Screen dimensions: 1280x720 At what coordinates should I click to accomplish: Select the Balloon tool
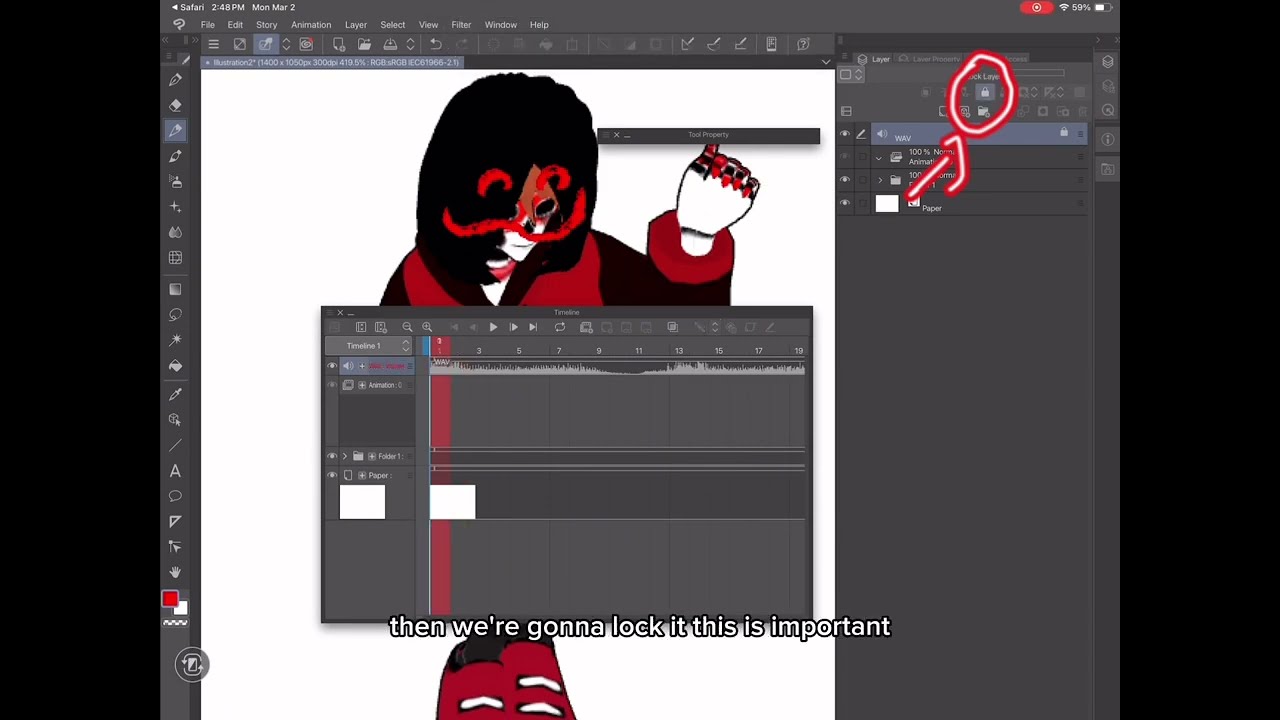[x=176, y=496]
